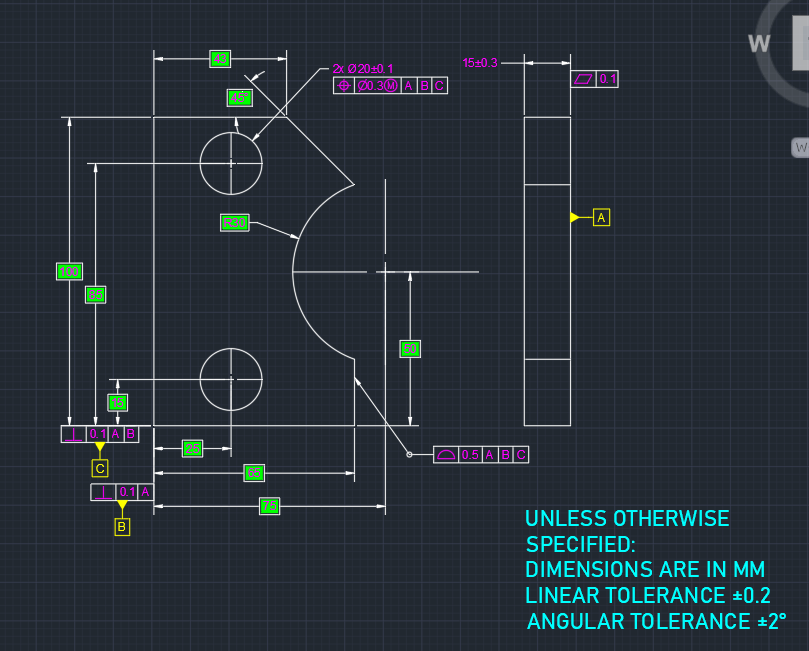Select the flatness 0.1 tolerance value
Viewport: 809px width, 651px height.
tap(607, 79)
